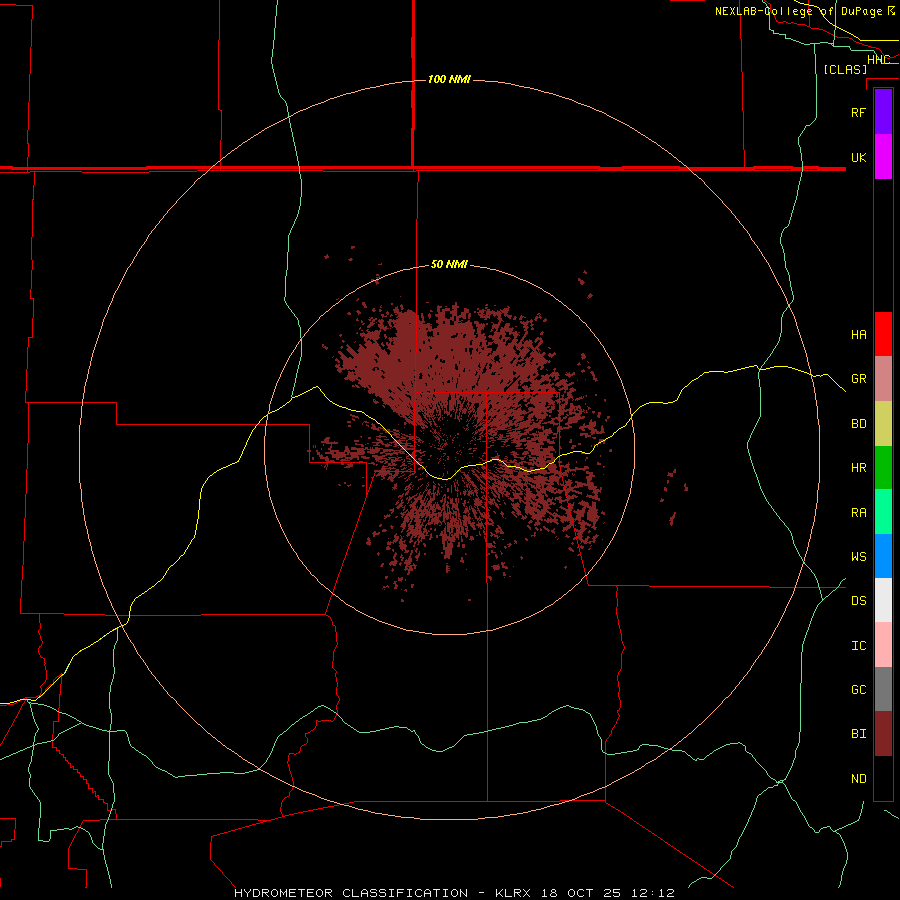Click the BI legend label
Image resolution: width=900 pixels, height=900 pixels.
click(x=858, y=734)
